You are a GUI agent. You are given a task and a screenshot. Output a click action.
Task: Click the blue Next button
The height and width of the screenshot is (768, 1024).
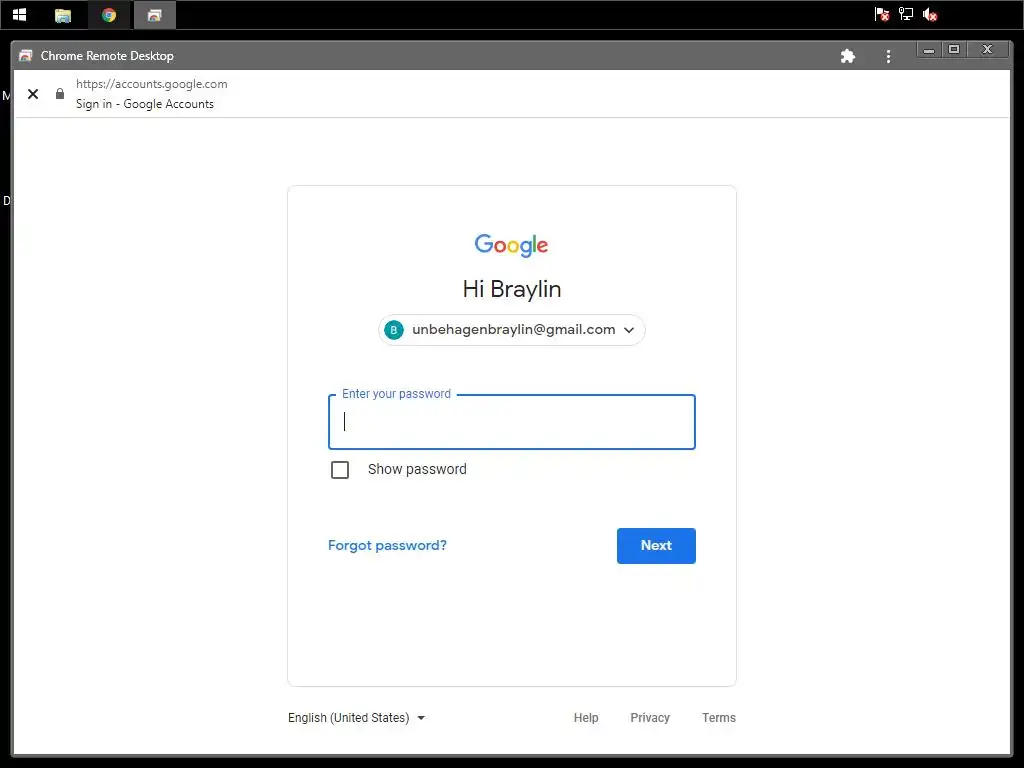coord(656,546)
